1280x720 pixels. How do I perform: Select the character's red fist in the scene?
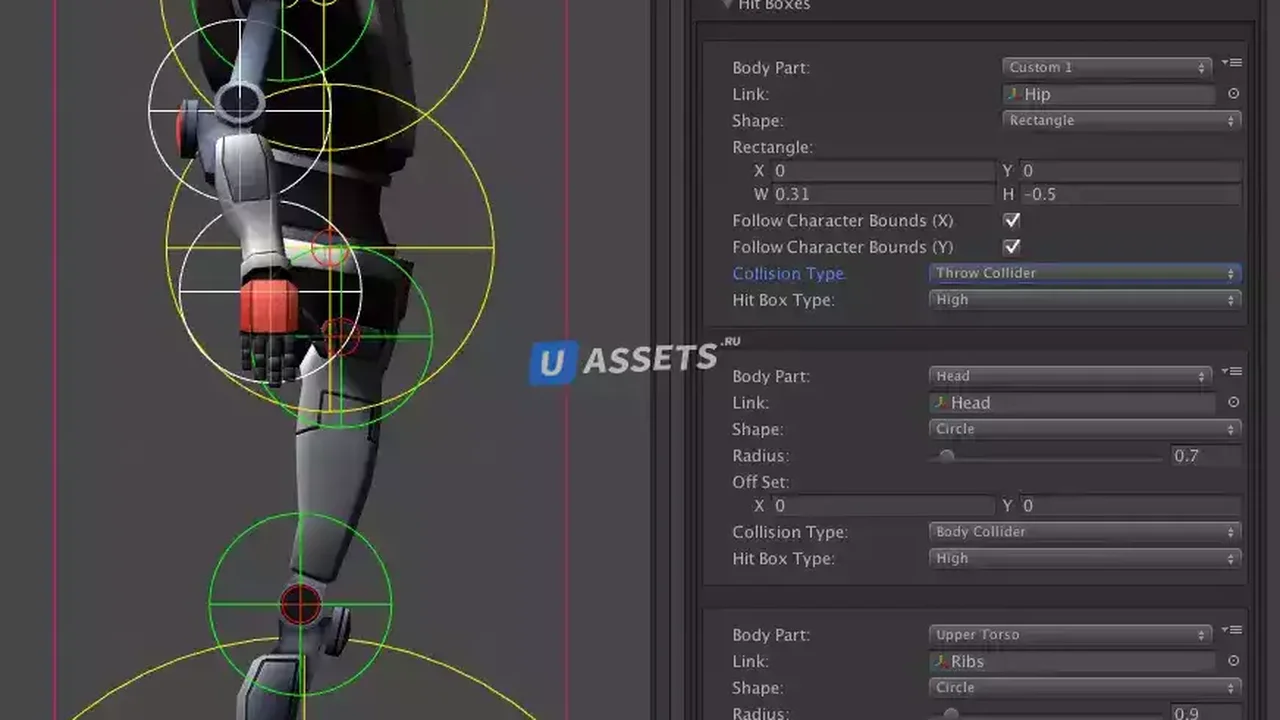coord(268,305)
